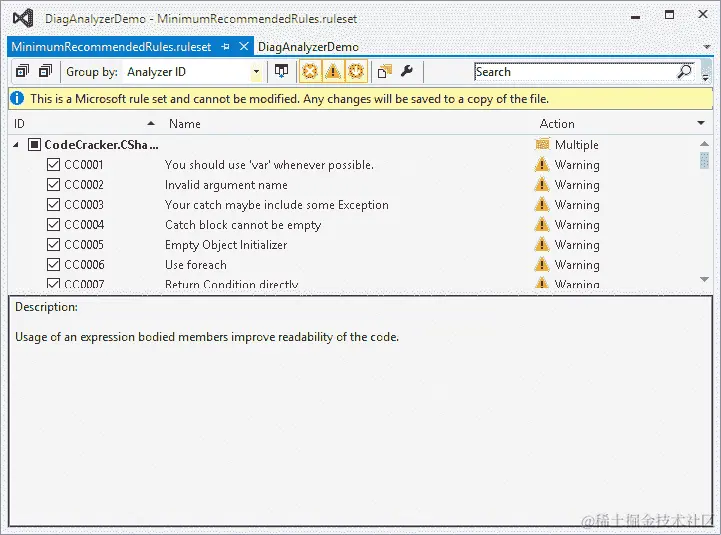Click the Visual Studio logo icon
Image resolution: width=721 pixels, height=535 pixels.
[x=23, y=18]
